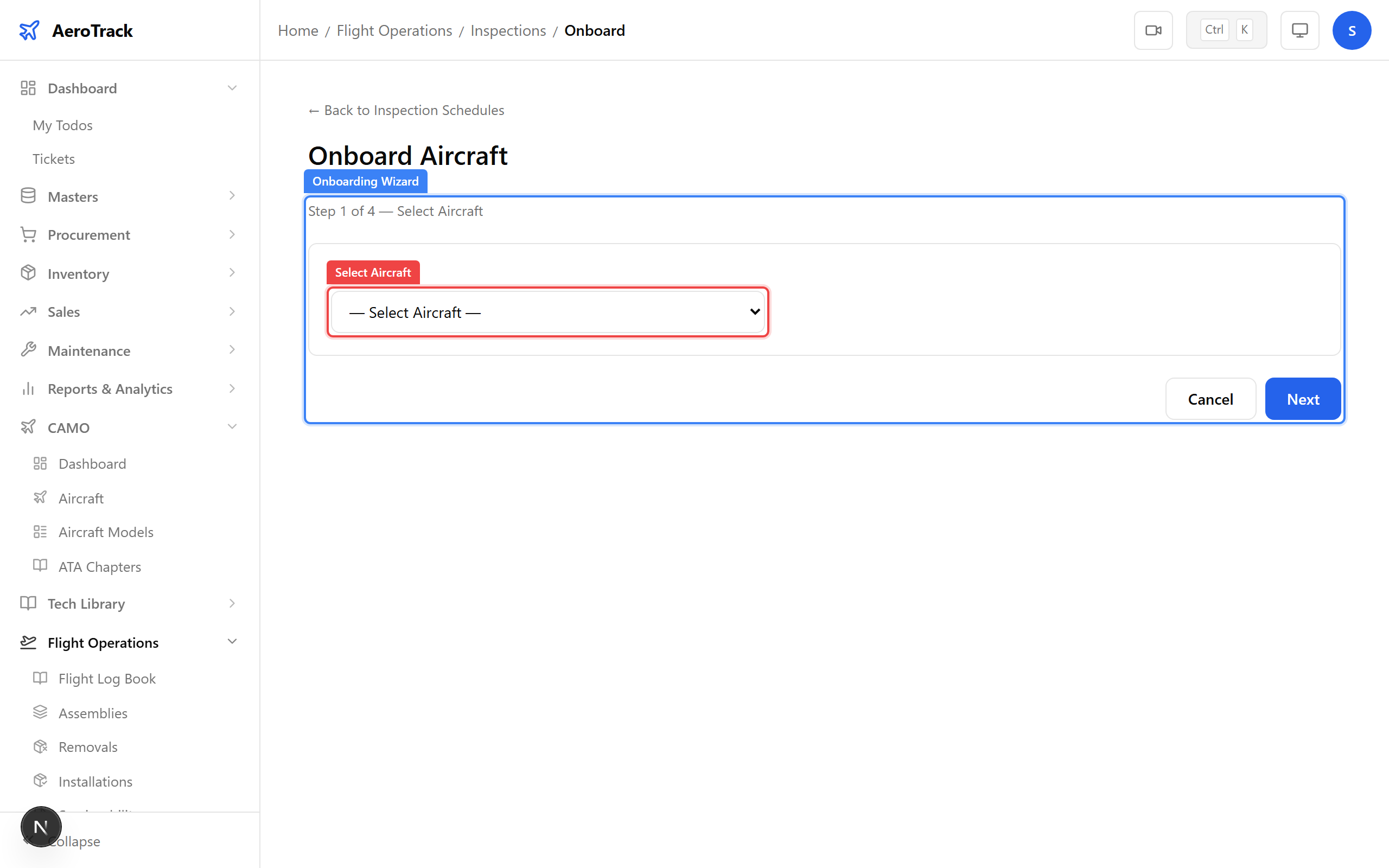Click the user avatar circle

pyautogui.click(x=1352, y=30)
